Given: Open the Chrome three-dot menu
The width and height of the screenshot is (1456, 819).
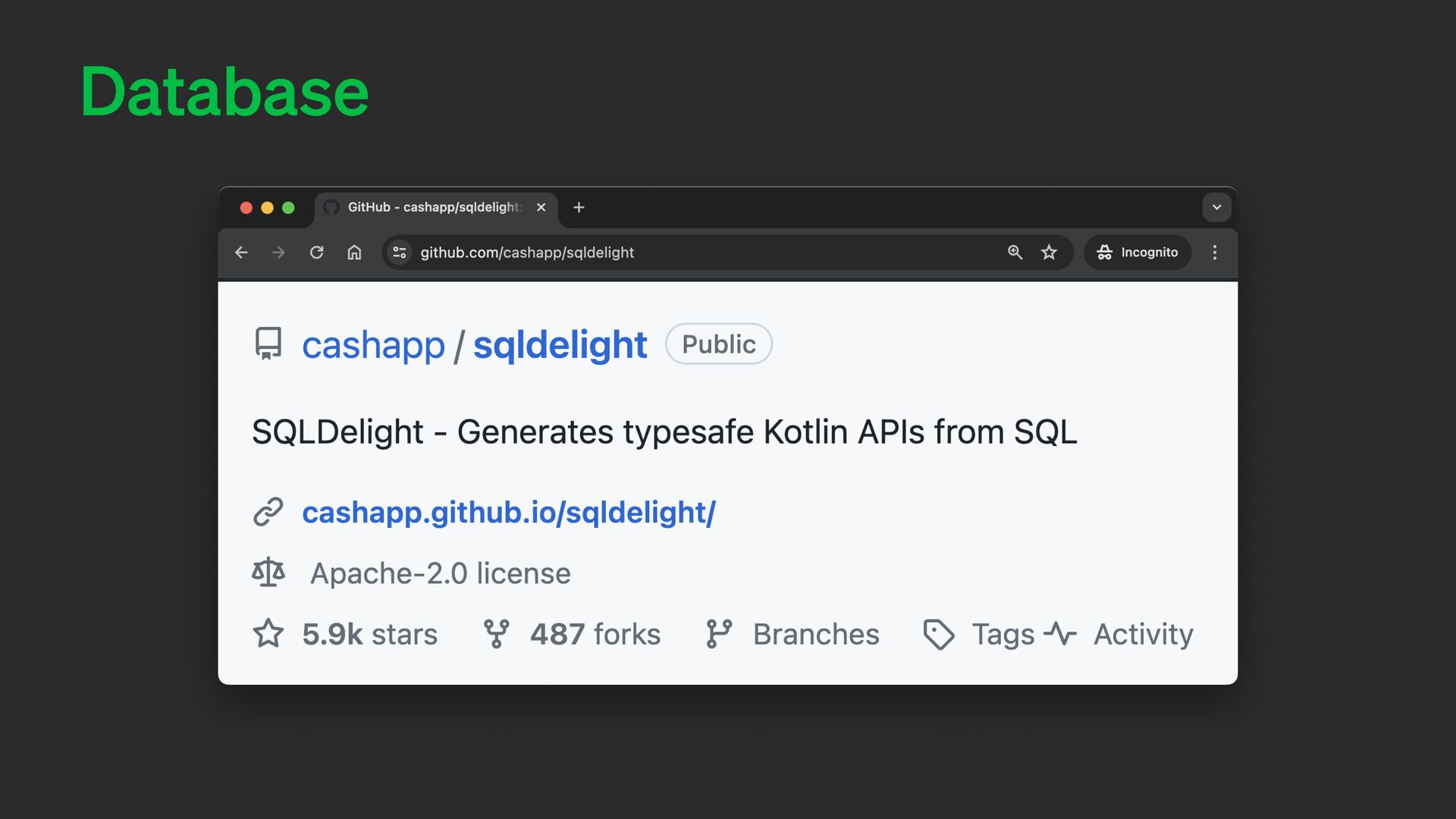Looking at the screenshot, I should tap(1215, 253).
